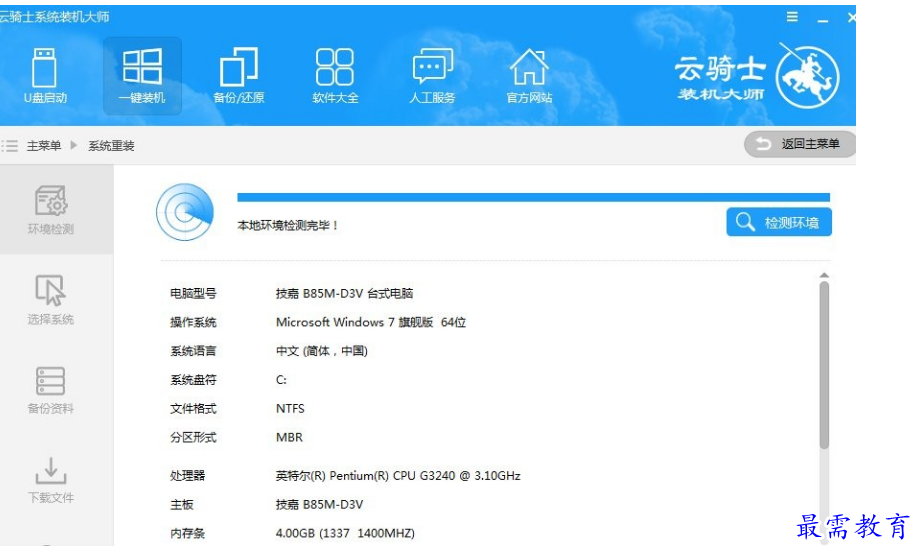Click the MBR partition value
Image resolution: width=918 pixels, height=558 pixels.
click(x=289, y=437)
